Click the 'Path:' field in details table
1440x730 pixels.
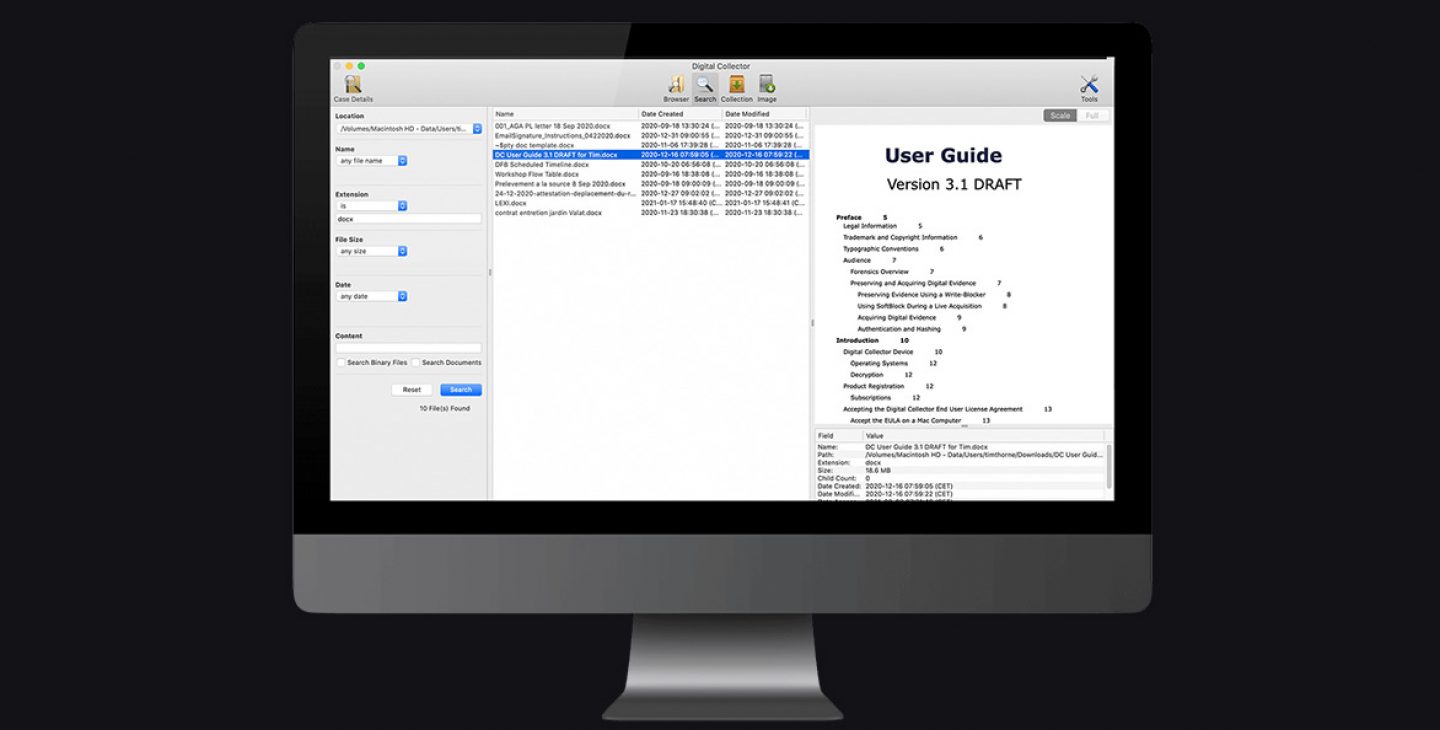coord(825,455)
